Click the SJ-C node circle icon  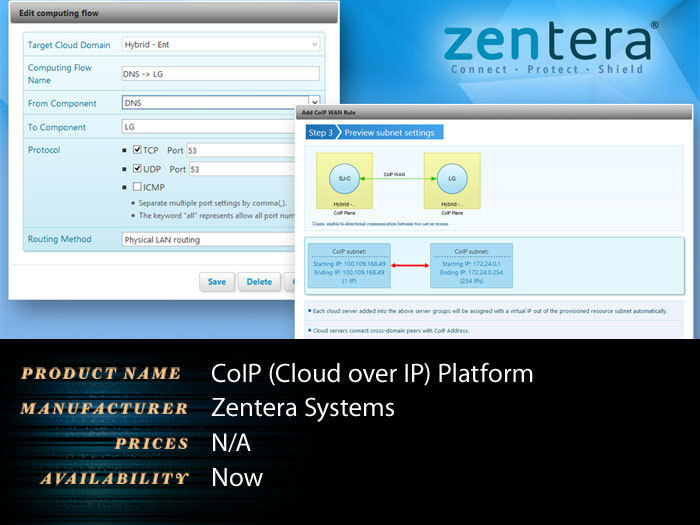[344, 179]
